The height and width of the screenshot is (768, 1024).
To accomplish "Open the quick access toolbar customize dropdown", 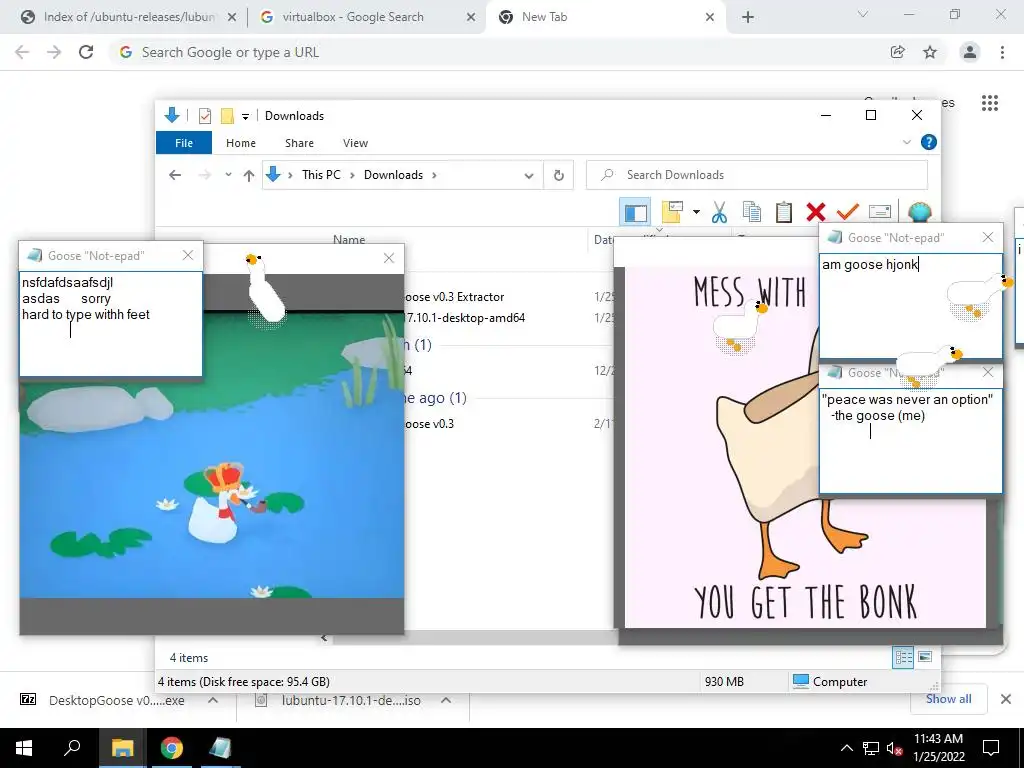I will click(246, 116).
